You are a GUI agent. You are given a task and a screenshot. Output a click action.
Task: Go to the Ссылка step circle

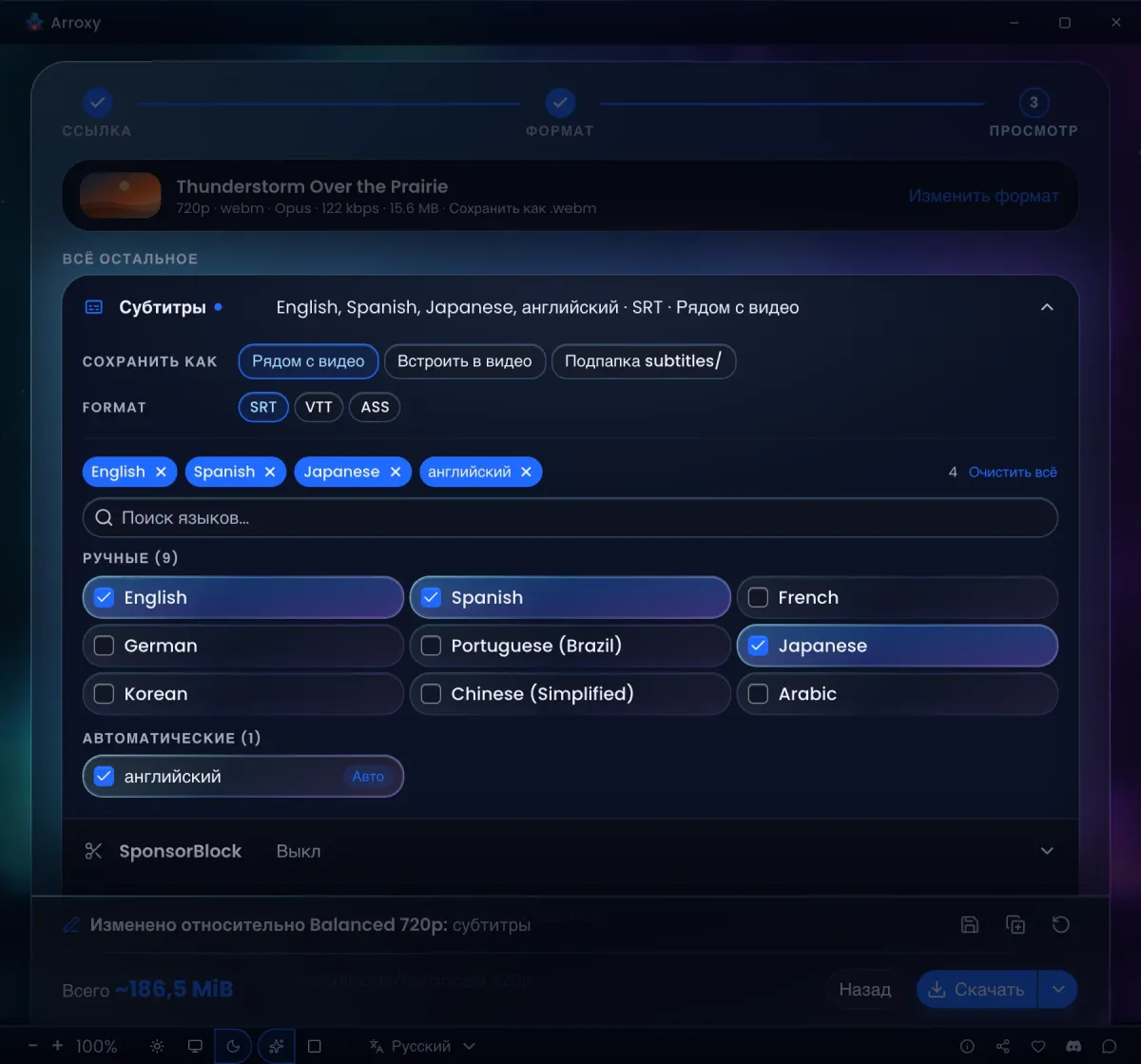pos(97,103)
